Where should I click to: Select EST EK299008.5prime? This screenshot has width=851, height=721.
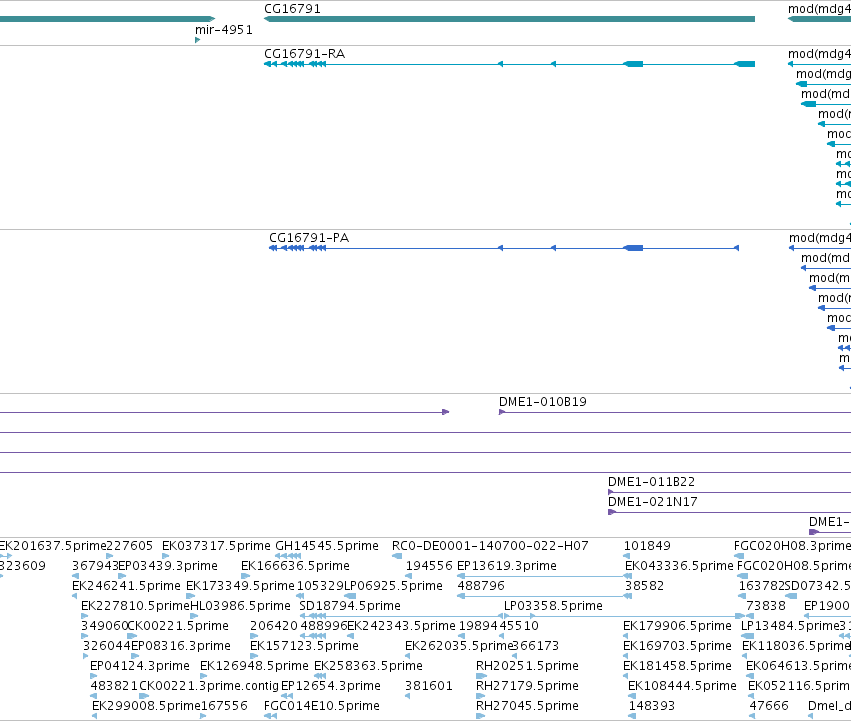pos(146,706)
